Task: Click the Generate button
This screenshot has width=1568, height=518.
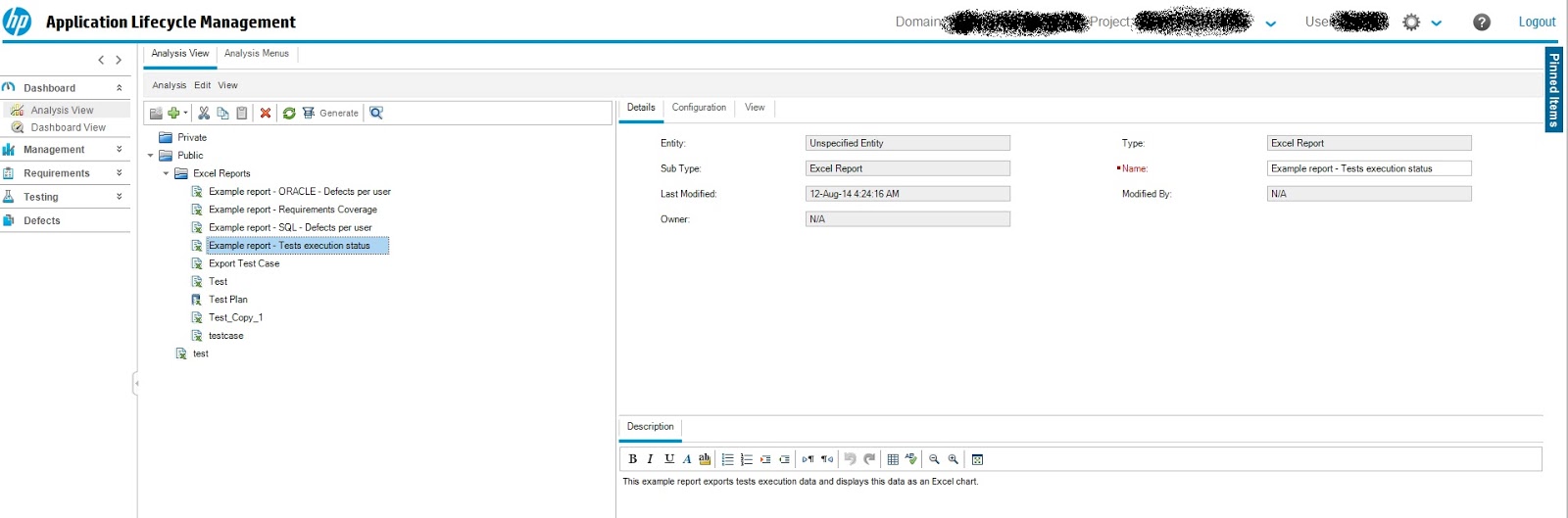Action: [x=330, y=114]
